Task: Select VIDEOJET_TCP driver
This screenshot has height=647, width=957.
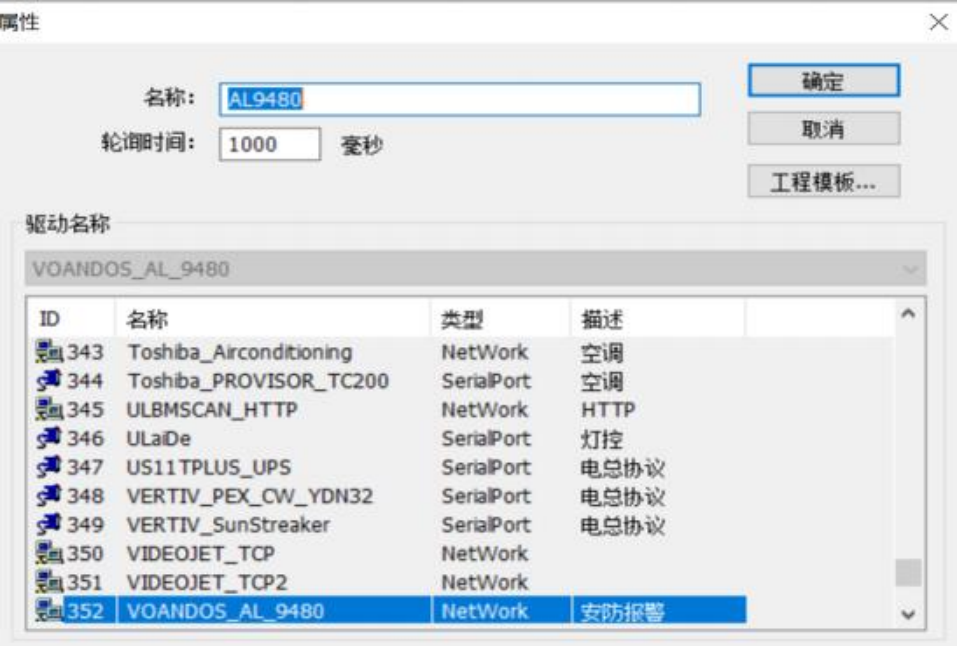Action: (x=200, y=554)
